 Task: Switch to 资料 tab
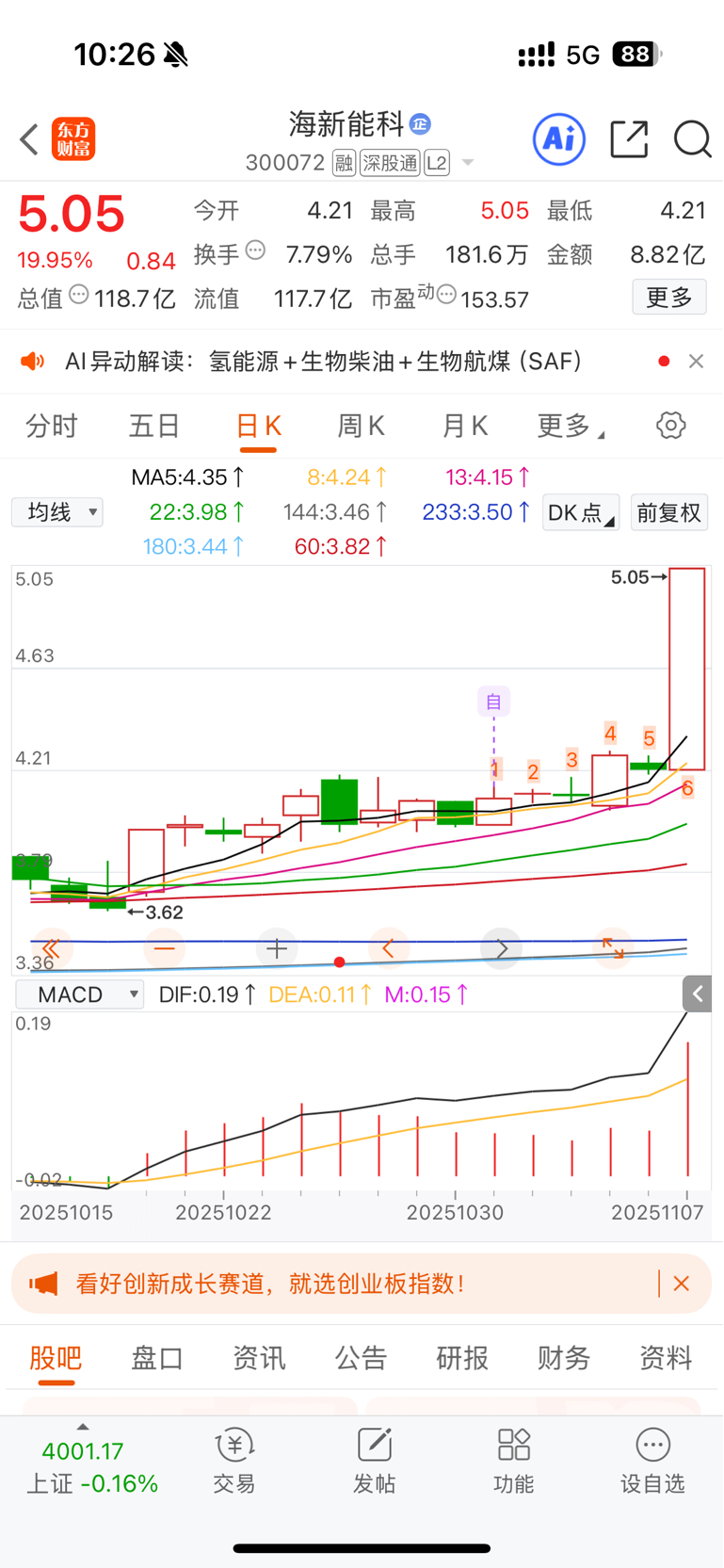pyautogui.click(x=666, y=1358)
